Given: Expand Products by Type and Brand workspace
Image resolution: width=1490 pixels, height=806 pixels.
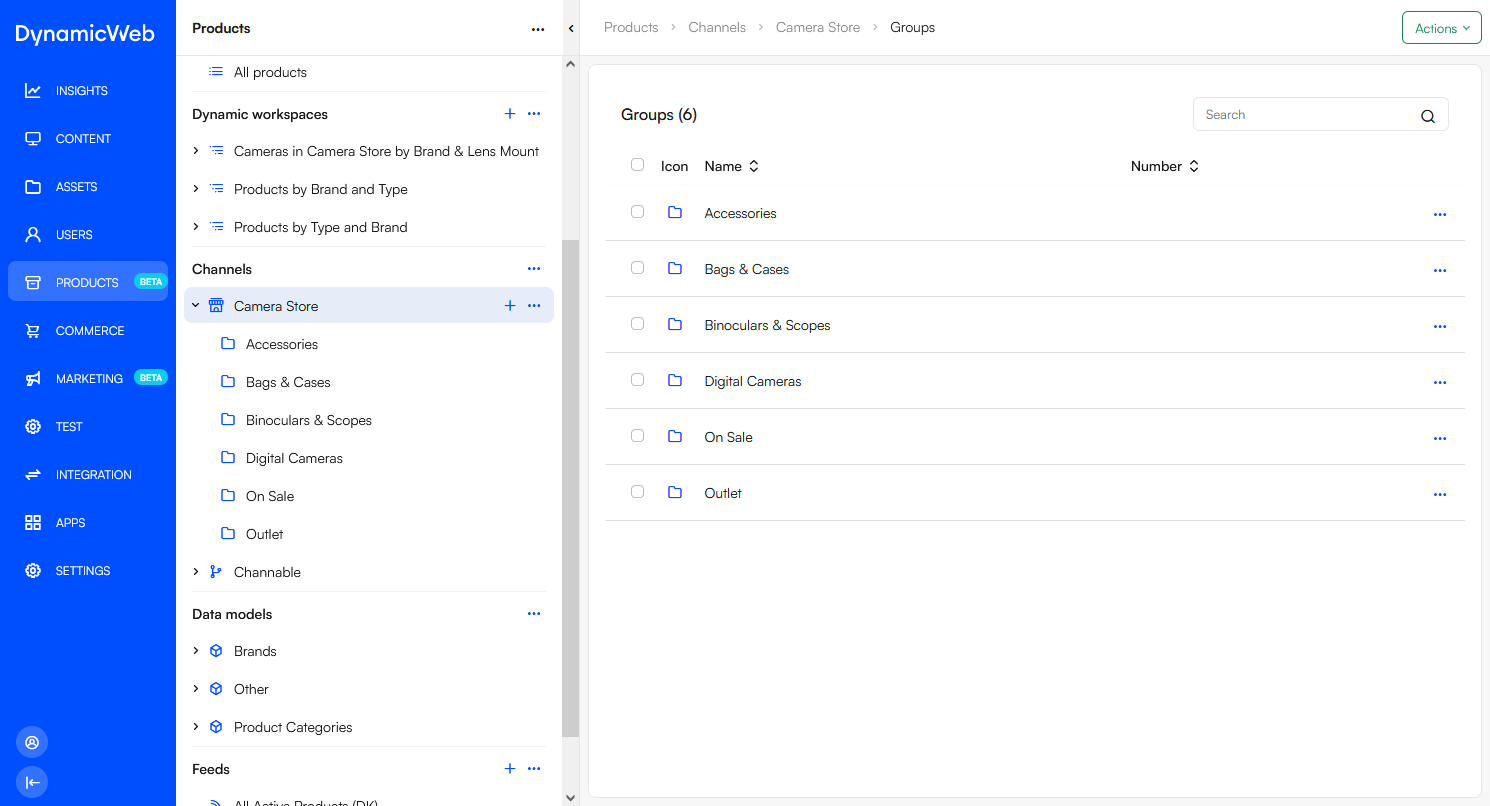Looking at the screenshot, I should point(196,227).
